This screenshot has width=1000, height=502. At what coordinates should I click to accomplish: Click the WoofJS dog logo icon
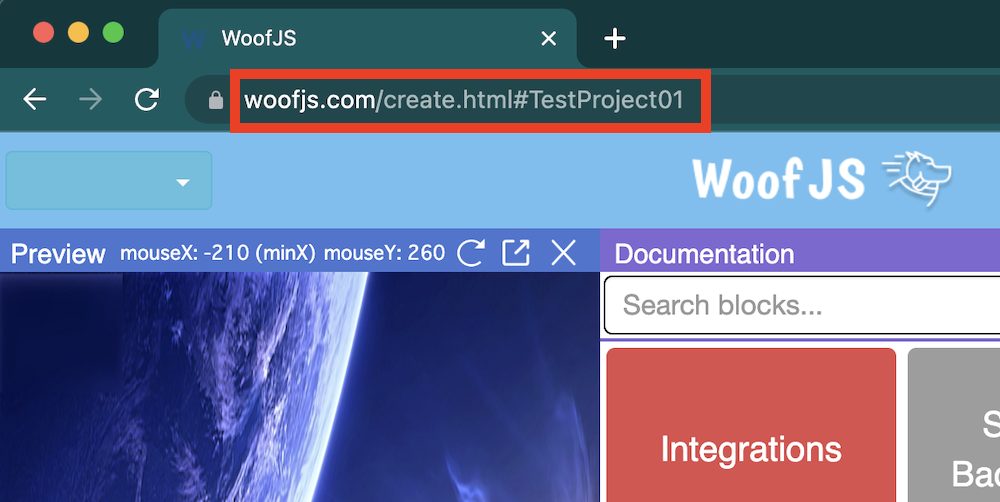click(x=917, y=178)
